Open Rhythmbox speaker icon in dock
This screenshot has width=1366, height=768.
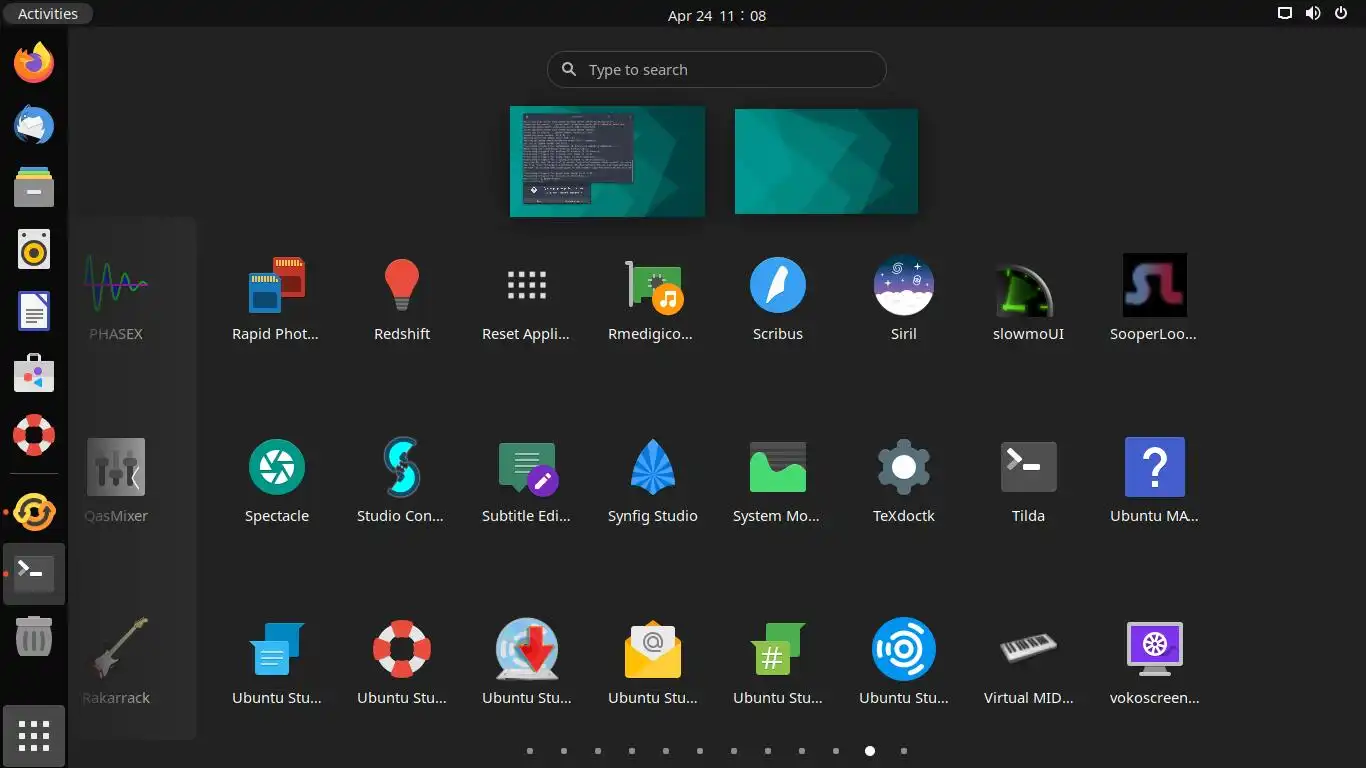[x=34, y=250]
